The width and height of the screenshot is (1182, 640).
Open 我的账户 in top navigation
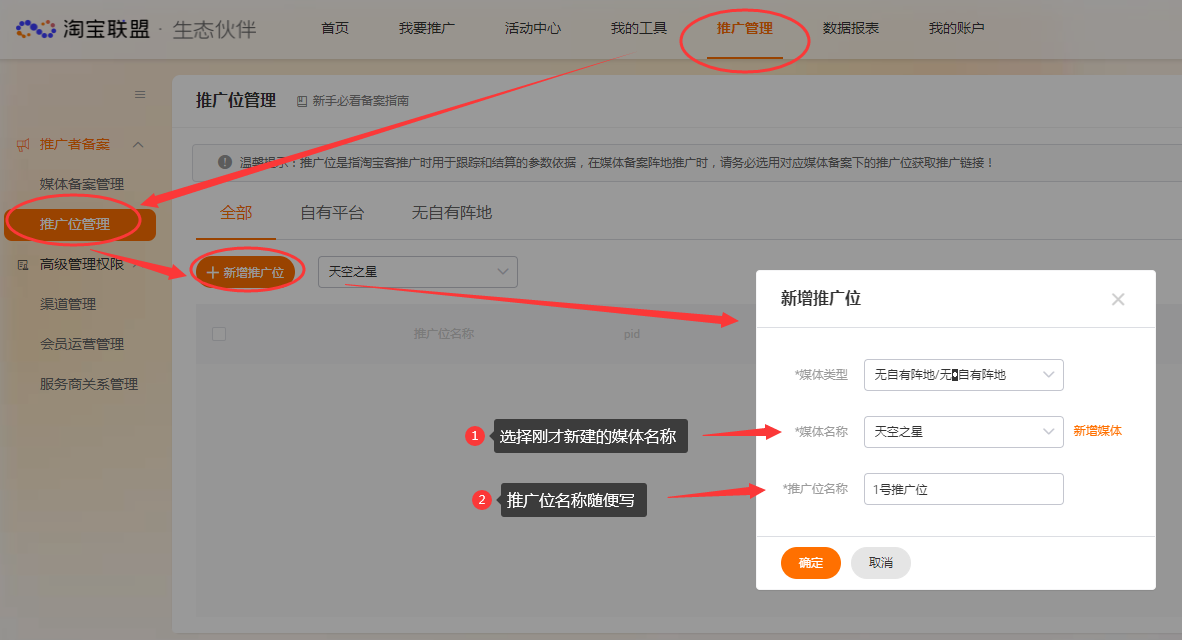(x=957, y=29)
